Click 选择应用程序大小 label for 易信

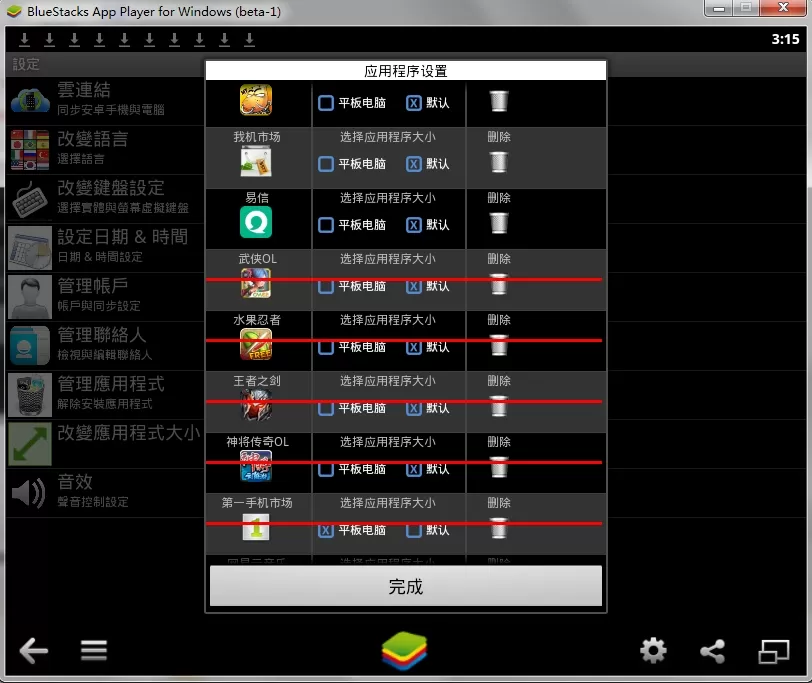[387, 198]
